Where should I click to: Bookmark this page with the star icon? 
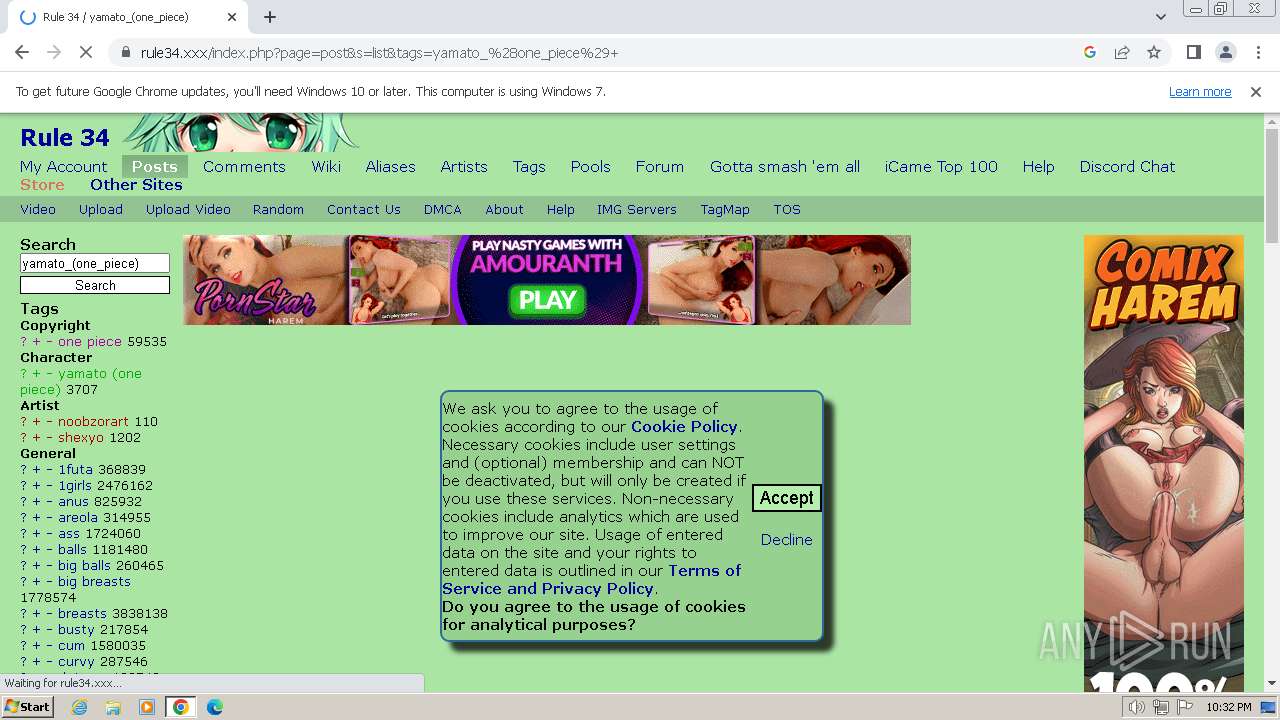pyautogui.click(x=1154, y=52)
